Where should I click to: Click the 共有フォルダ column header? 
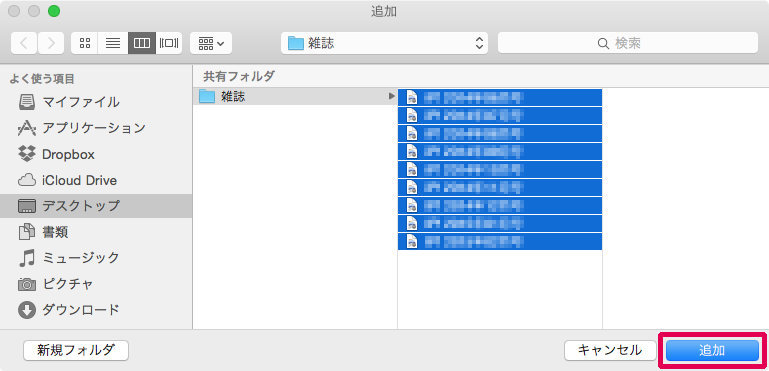pos(239,76)
